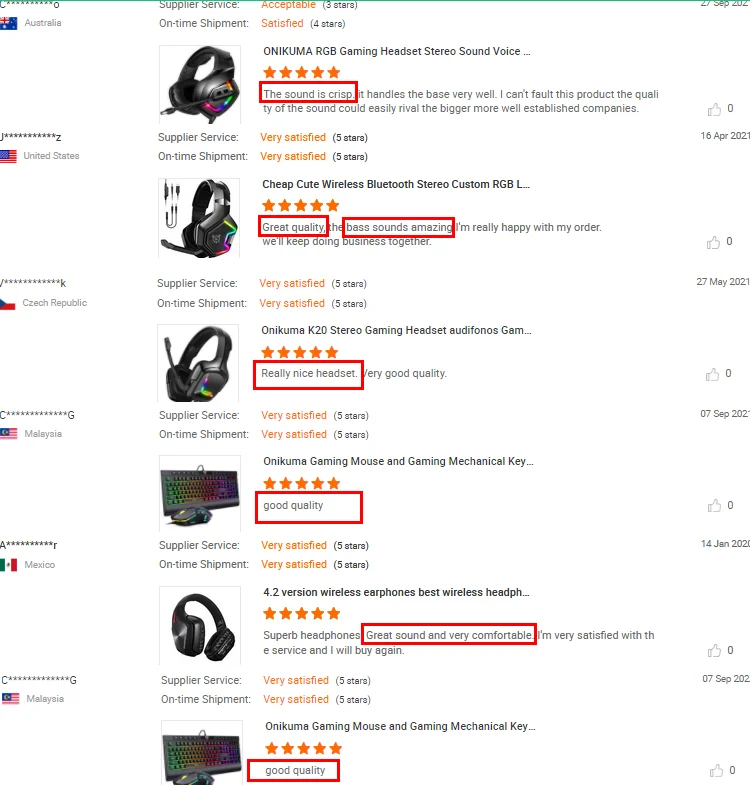This screenshot has width=750, height=785.
Task: Click thumbs-up on last Malaysia keyboard review
Action: click(716, 770)
